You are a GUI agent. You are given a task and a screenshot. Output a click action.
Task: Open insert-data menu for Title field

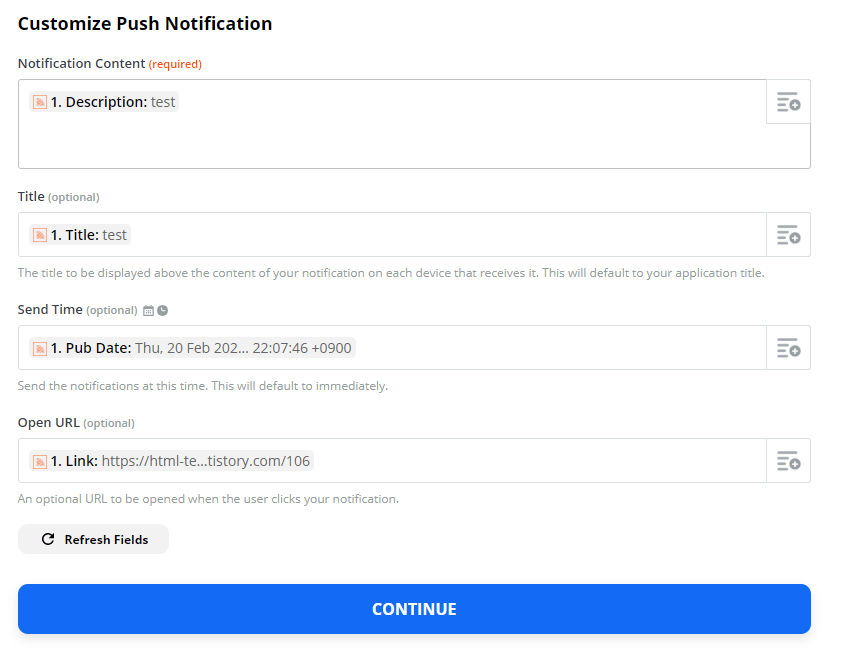(x=788, y=235)
